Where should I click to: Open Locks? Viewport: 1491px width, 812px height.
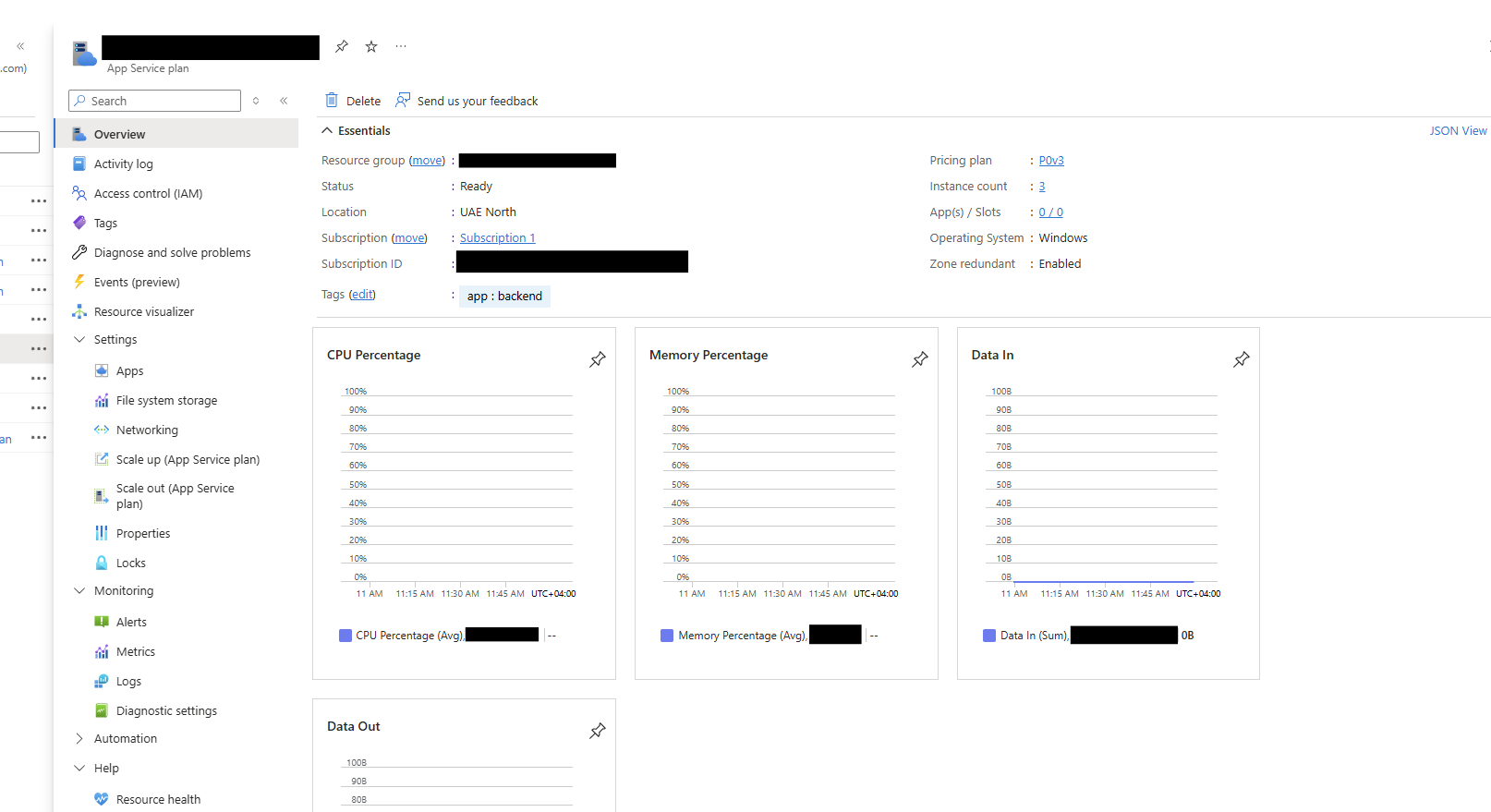coord(130,563)
